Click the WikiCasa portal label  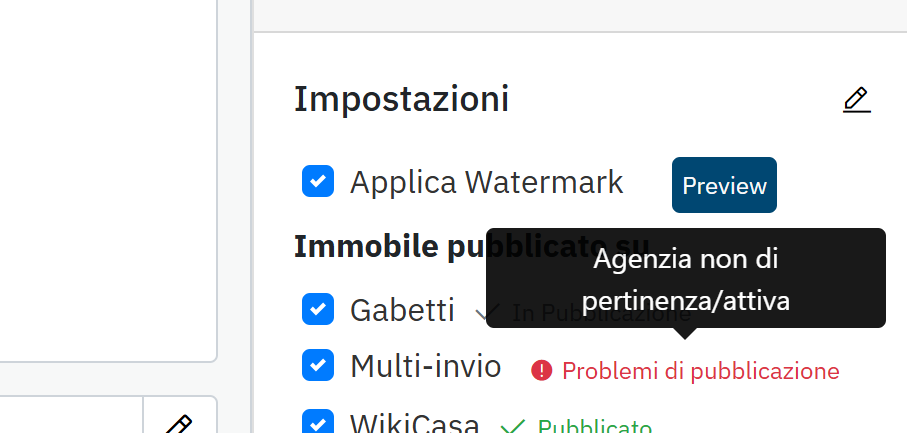414,424
